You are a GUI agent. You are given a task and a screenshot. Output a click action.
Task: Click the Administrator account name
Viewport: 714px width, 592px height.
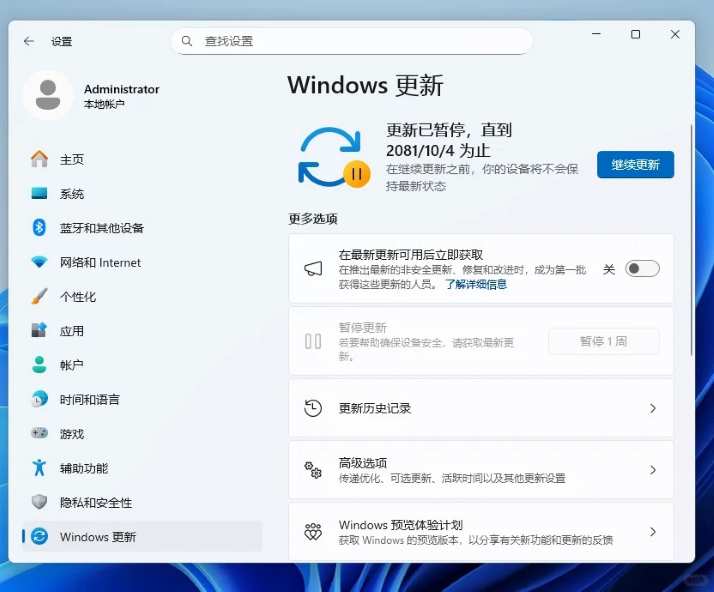[122, 89]
